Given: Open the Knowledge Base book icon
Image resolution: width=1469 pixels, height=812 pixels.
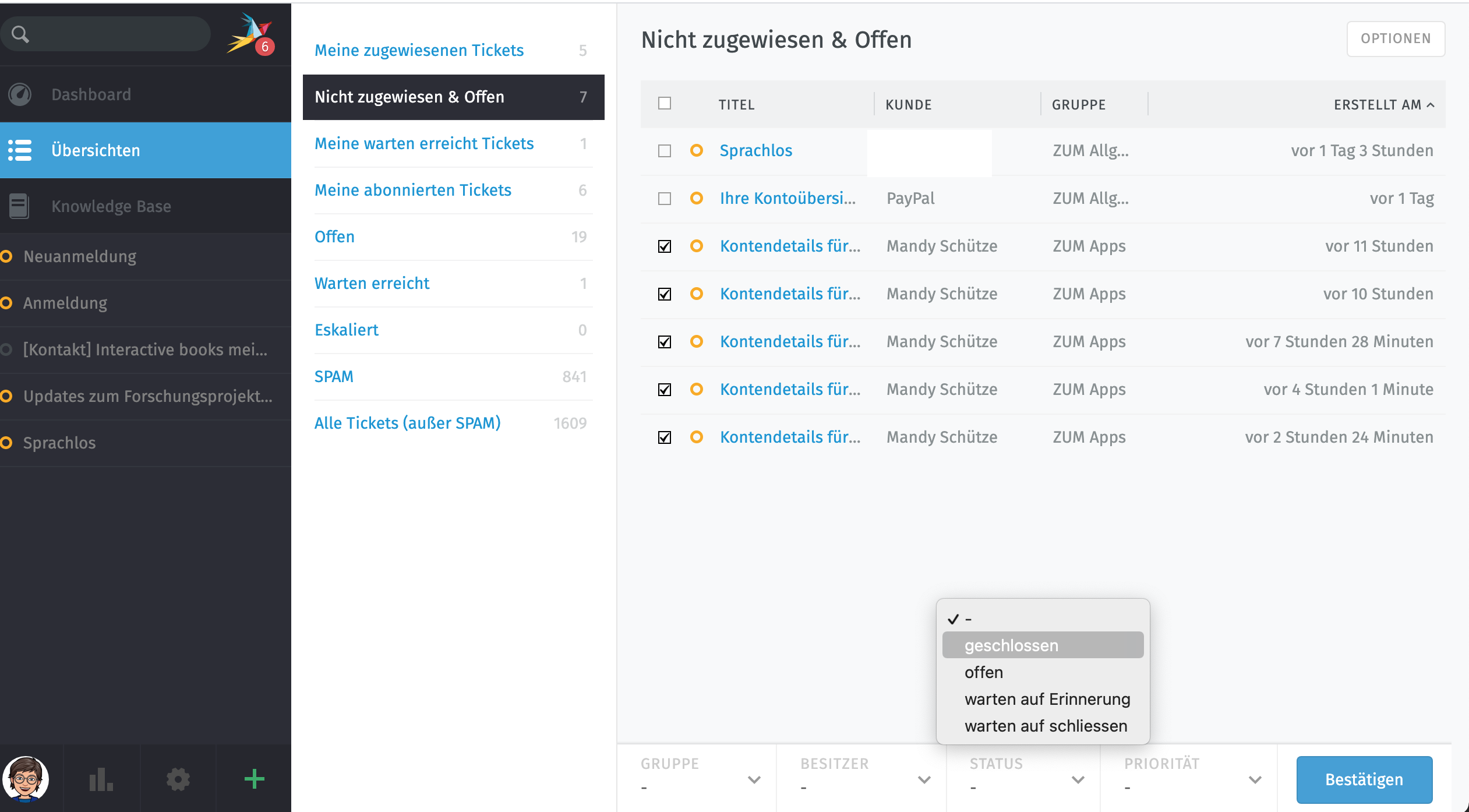Looking at the screenshot, I should 19,206.
